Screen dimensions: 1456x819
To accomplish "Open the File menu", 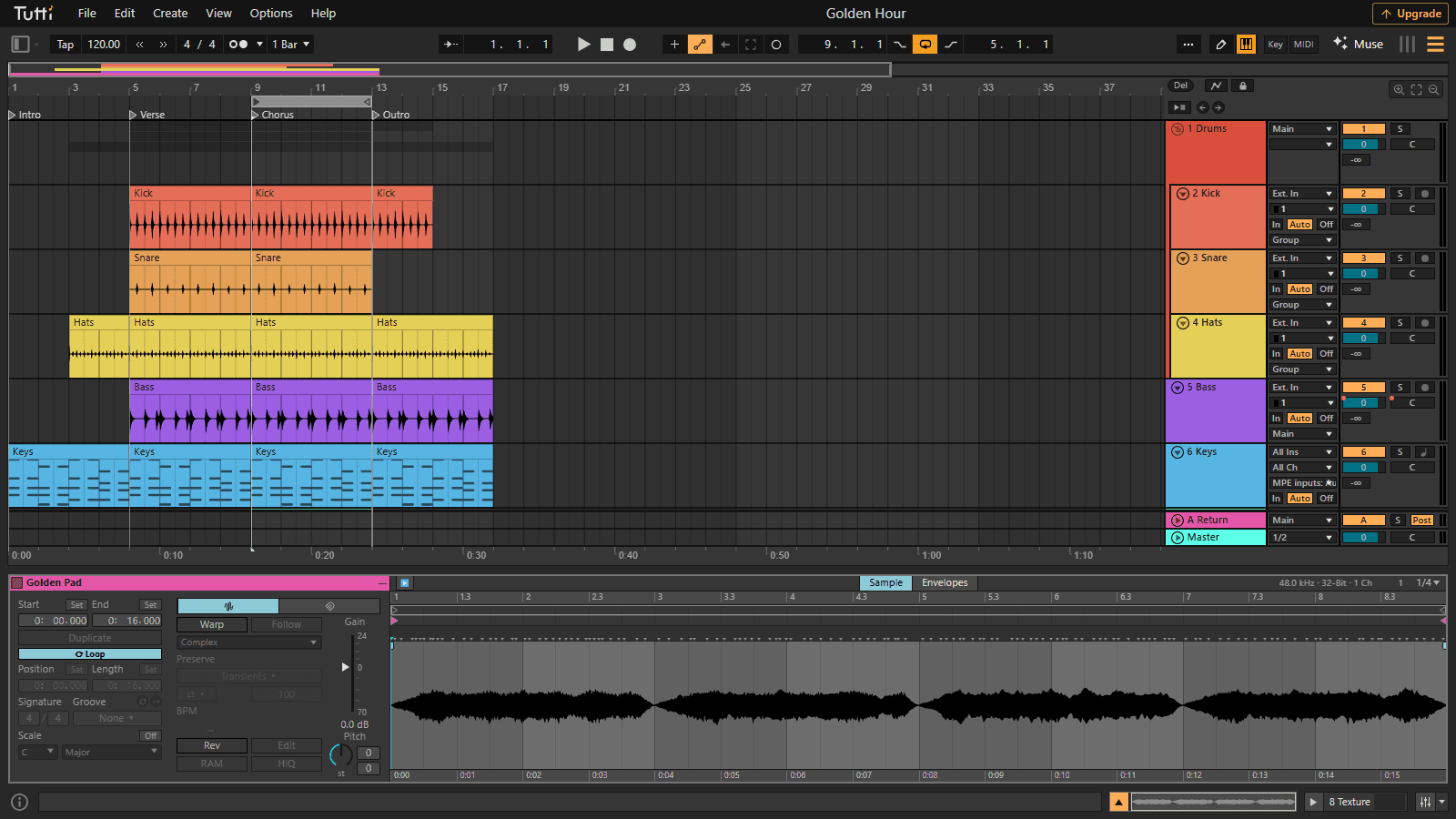I will (87, 13).
